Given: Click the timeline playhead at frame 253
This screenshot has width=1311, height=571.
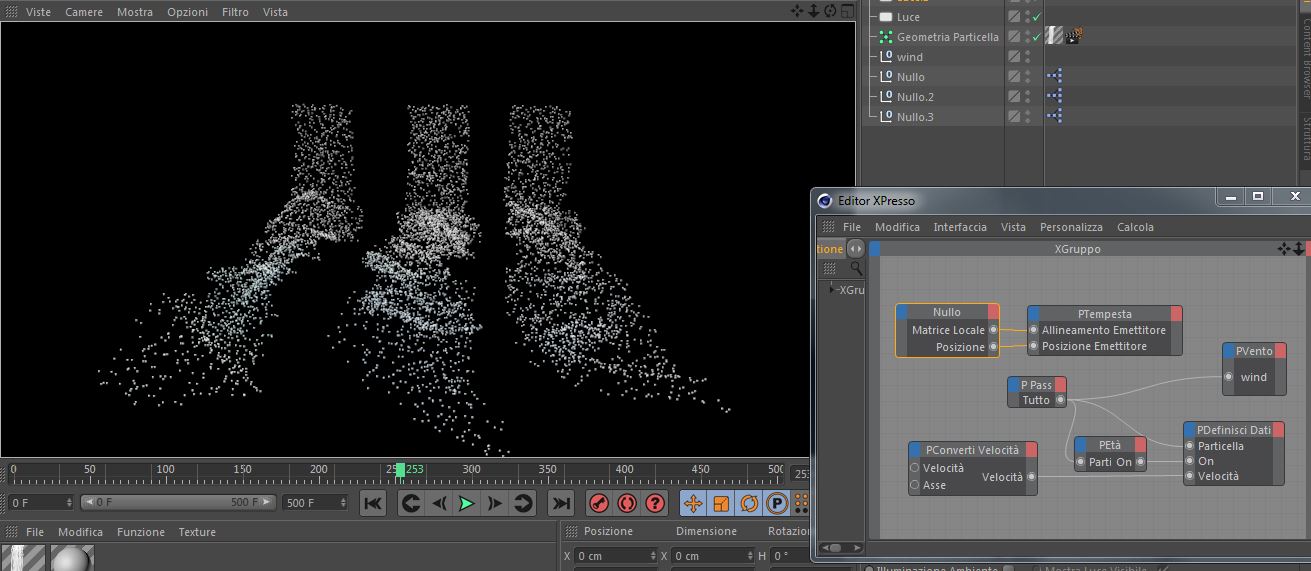Looking at the screenshot, I should pyautogui.click(x=400, y=469).
